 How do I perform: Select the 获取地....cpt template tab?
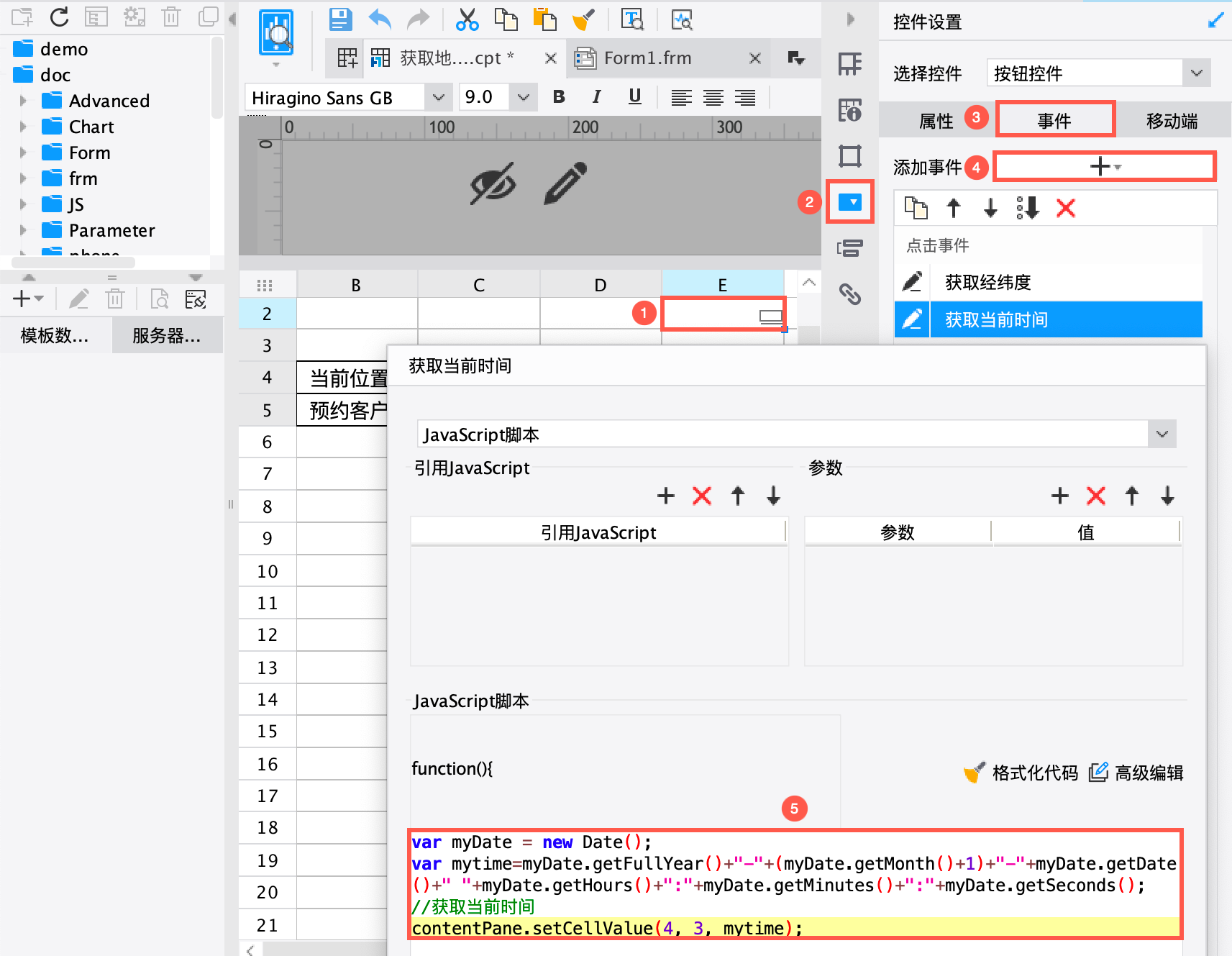[457, 58]
